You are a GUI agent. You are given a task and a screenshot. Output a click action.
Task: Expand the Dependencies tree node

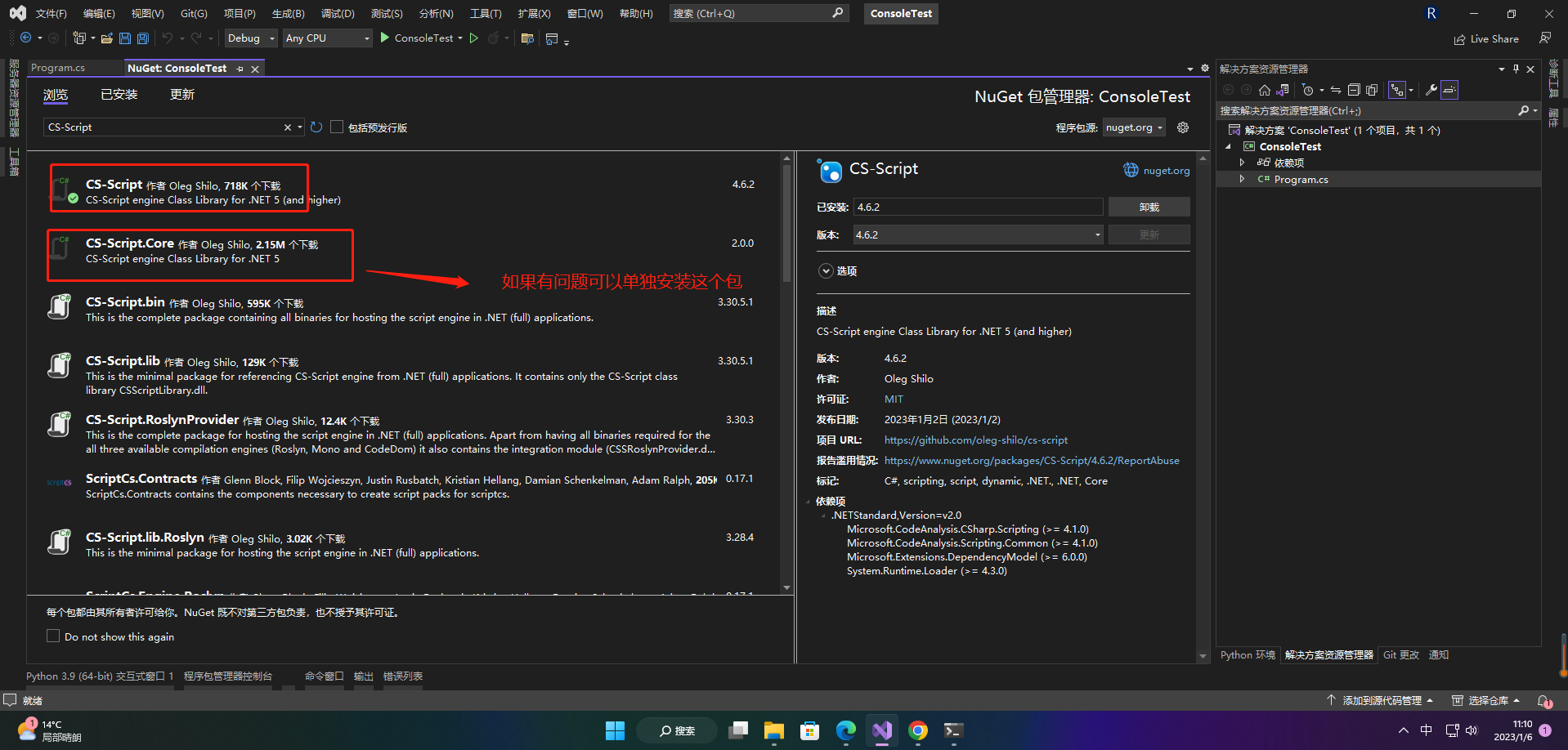point(1243,163)
